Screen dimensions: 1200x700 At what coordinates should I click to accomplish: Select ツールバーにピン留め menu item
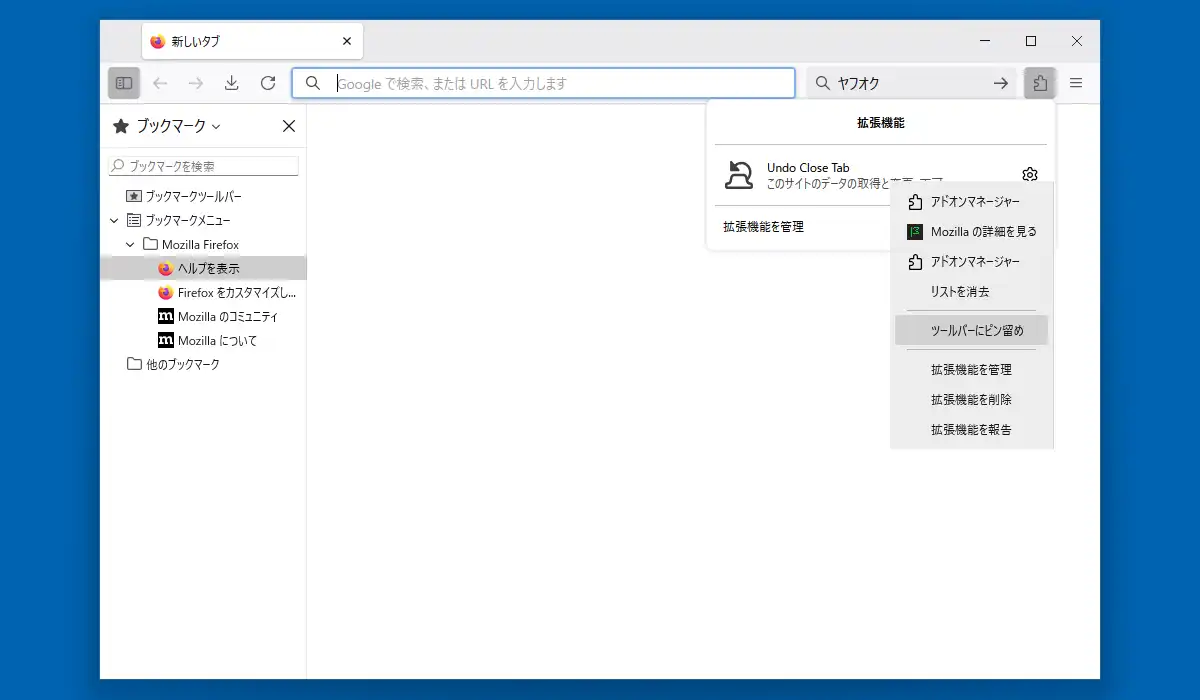[971, 330]
